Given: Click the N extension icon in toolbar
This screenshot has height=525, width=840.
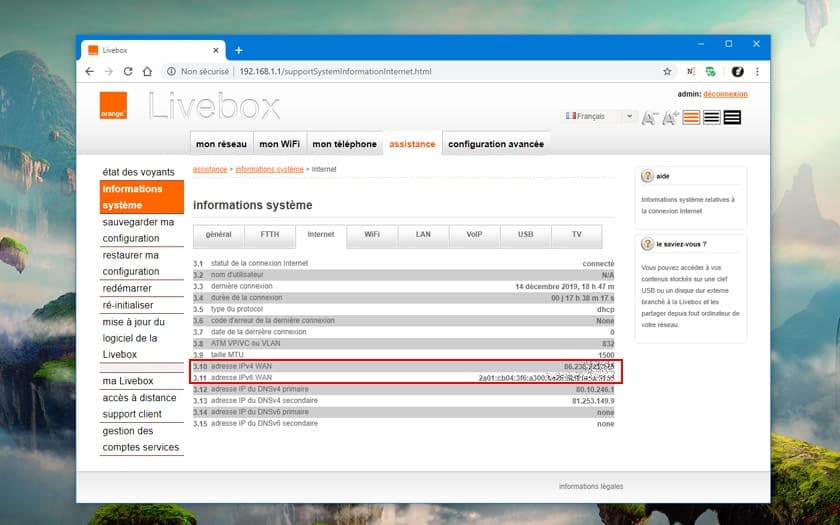Looking at the screenshot, I should (691, 71).
